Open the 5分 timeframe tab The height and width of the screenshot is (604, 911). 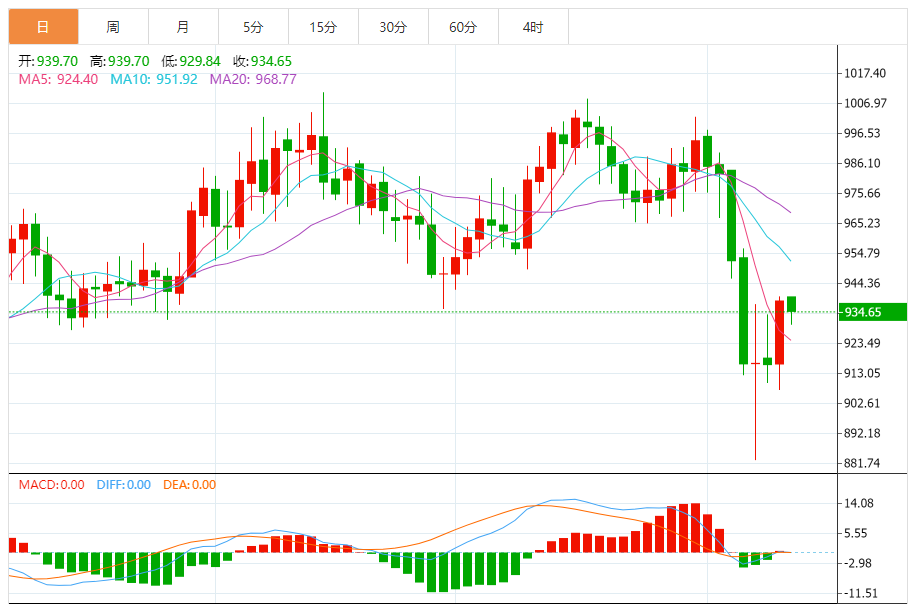click(253, 27)
